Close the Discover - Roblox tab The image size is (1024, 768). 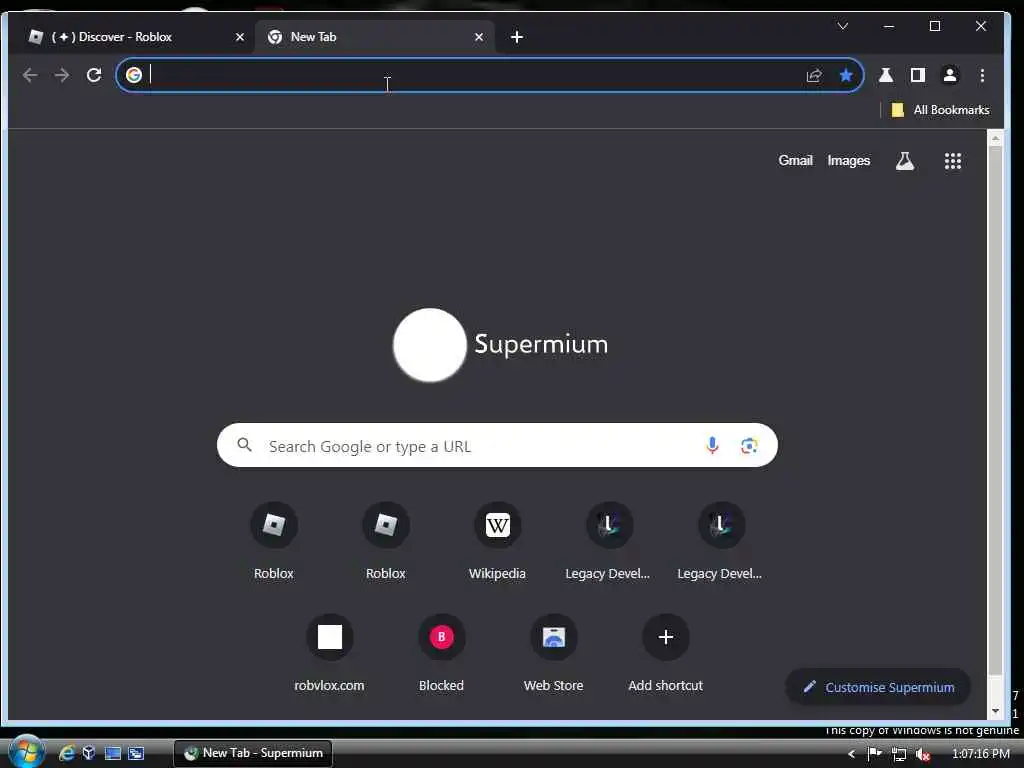click(240, 37)
